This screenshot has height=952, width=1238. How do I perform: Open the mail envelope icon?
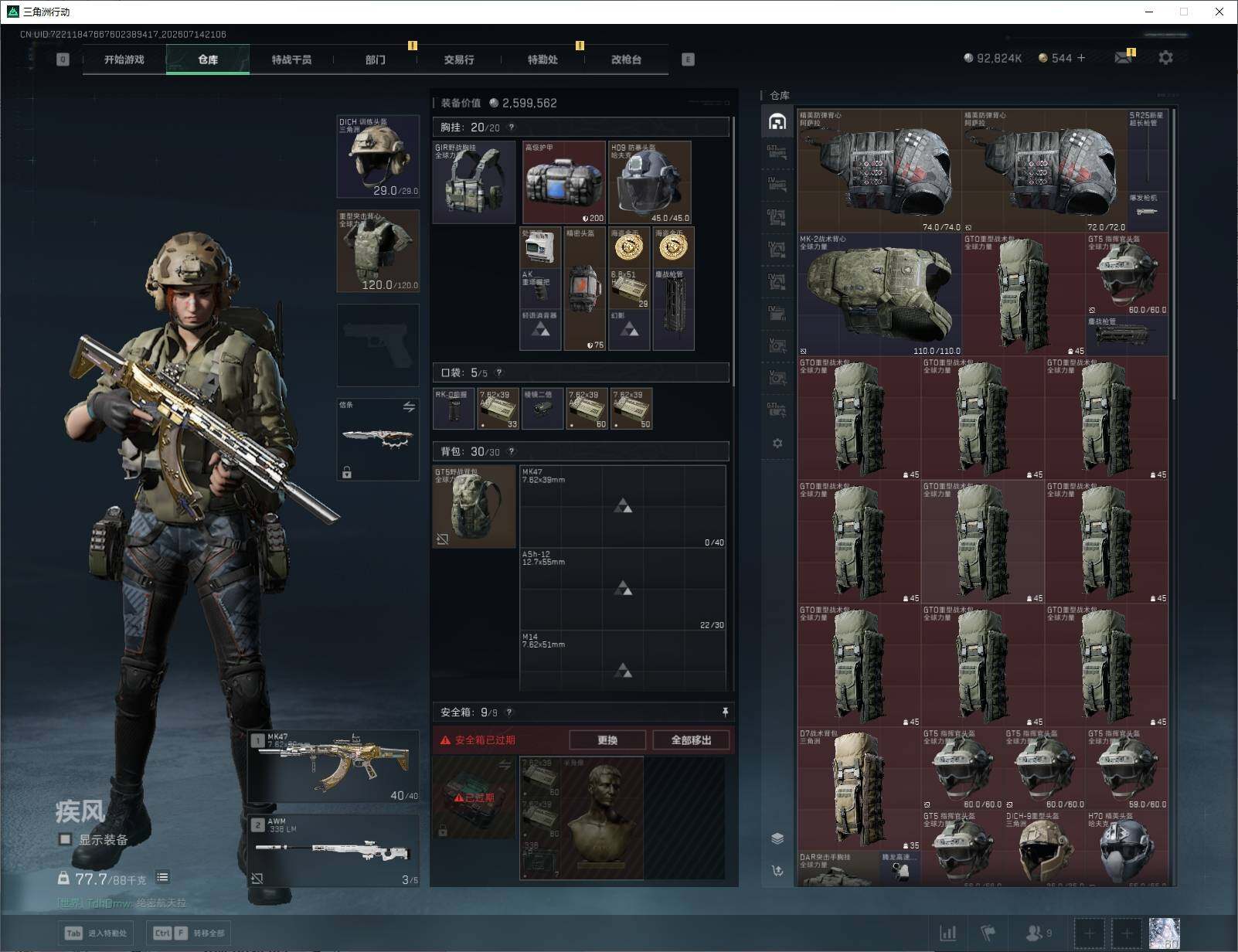tap(1124, 58)
